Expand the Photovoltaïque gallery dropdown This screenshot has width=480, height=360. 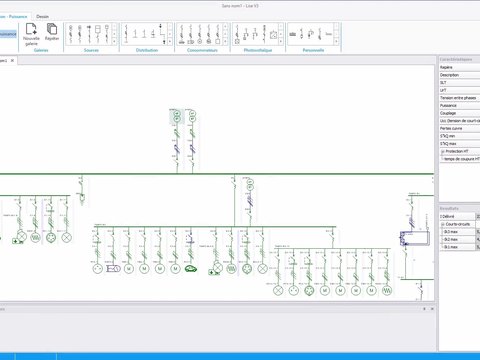click(x=281, y=41)
